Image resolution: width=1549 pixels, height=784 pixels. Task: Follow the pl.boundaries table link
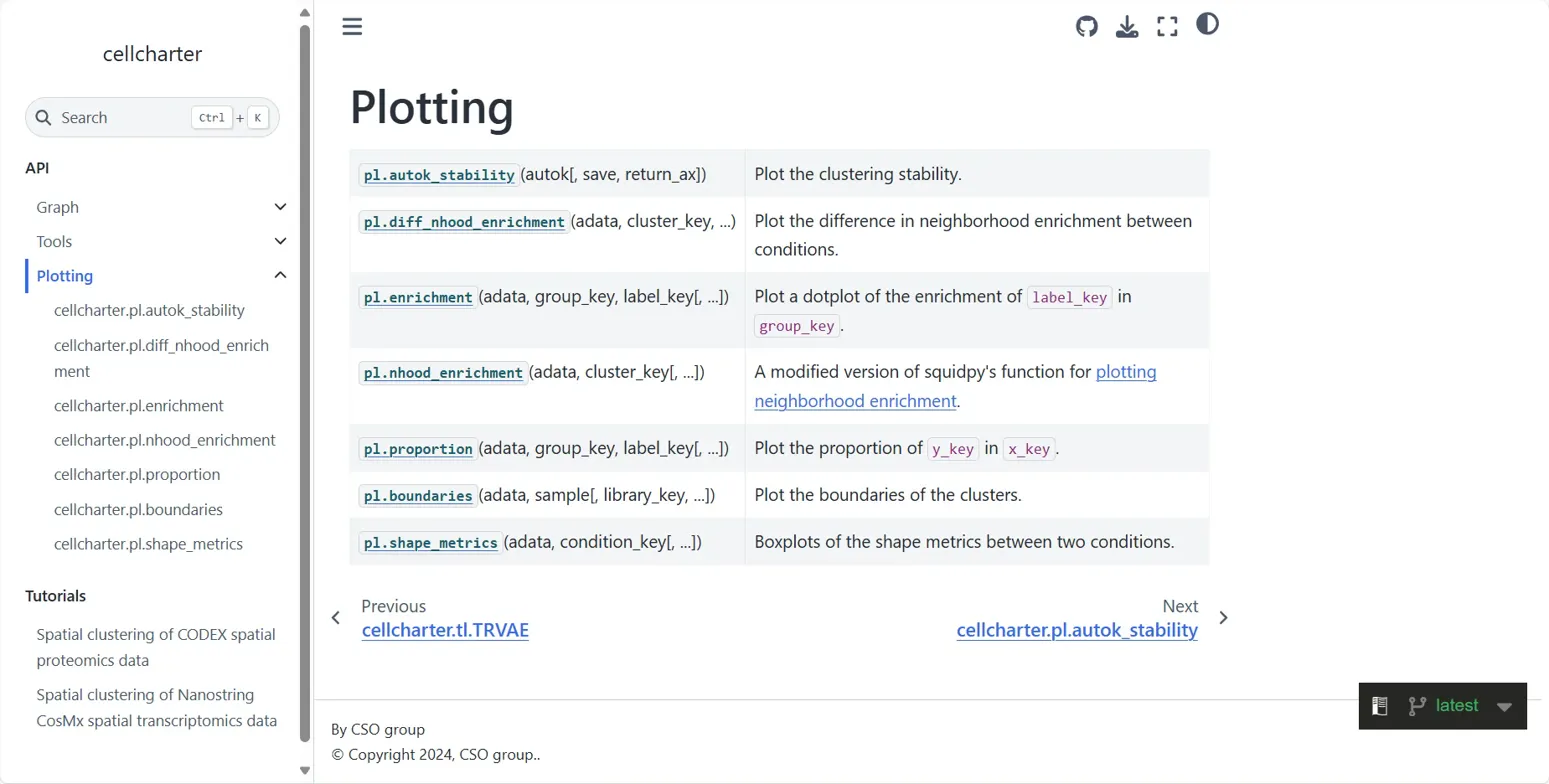pos(418,495)
